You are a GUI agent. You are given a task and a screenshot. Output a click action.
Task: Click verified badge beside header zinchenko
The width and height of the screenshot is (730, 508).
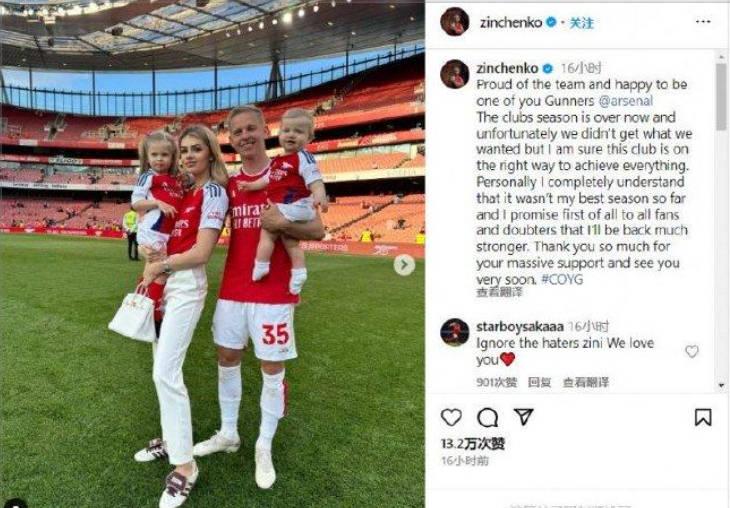pyautogui.click(x=551, y=22)
